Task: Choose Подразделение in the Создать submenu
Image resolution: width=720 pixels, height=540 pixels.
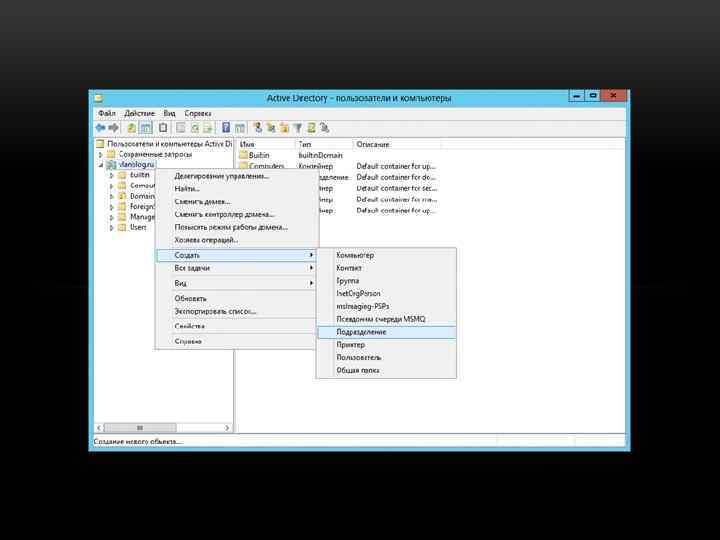Action: click(387, 332)
